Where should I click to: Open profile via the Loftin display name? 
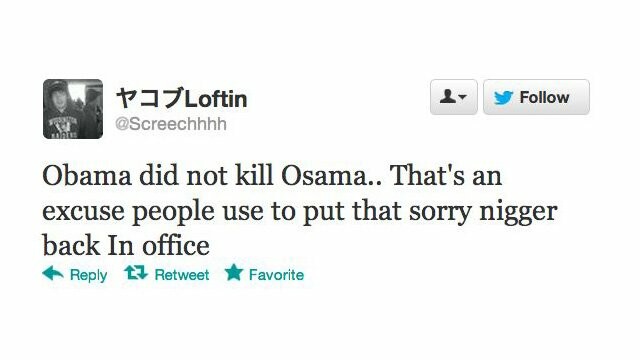pos(216,99)
